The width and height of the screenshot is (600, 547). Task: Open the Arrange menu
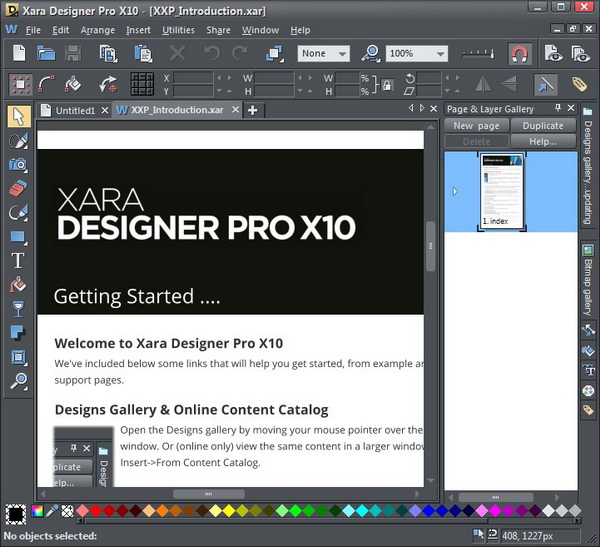(x=97, y=30)
